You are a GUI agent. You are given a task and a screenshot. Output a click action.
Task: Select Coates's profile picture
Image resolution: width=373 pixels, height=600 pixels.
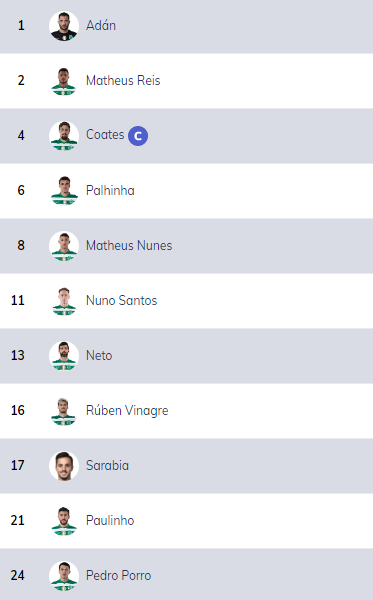[64, 136]
